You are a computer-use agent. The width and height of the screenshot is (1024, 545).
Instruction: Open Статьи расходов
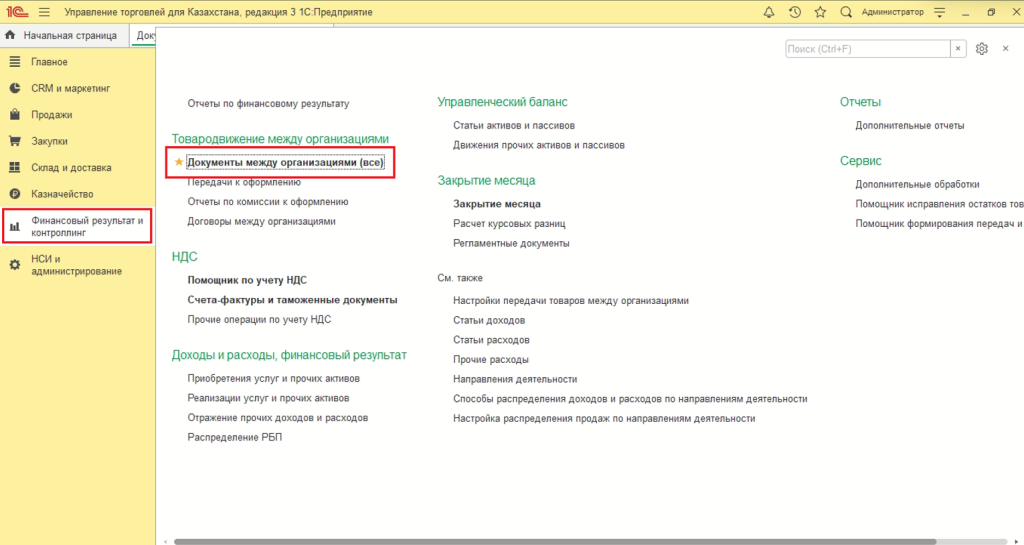click(x=491, y=340)
